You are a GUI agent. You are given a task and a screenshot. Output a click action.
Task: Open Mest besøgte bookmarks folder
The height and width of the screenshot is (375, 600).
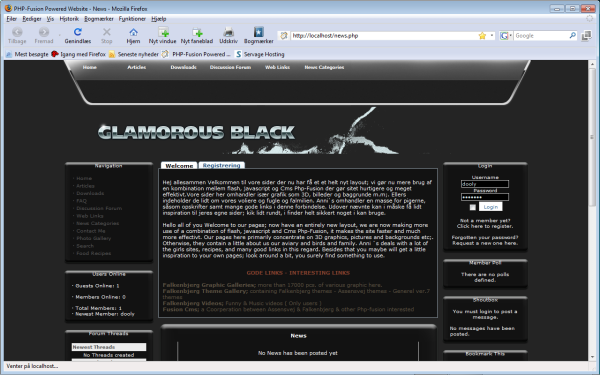(28, 54)
